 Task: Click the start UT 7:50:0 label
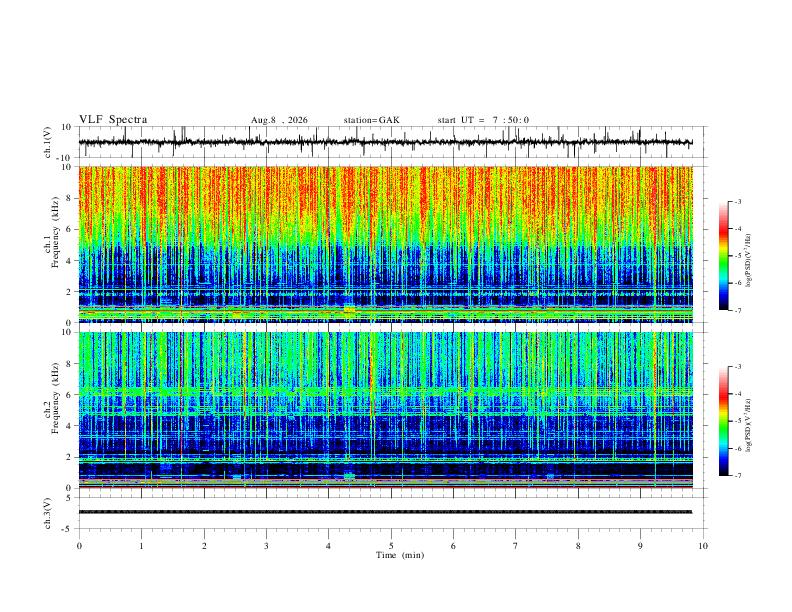point(483,120)
